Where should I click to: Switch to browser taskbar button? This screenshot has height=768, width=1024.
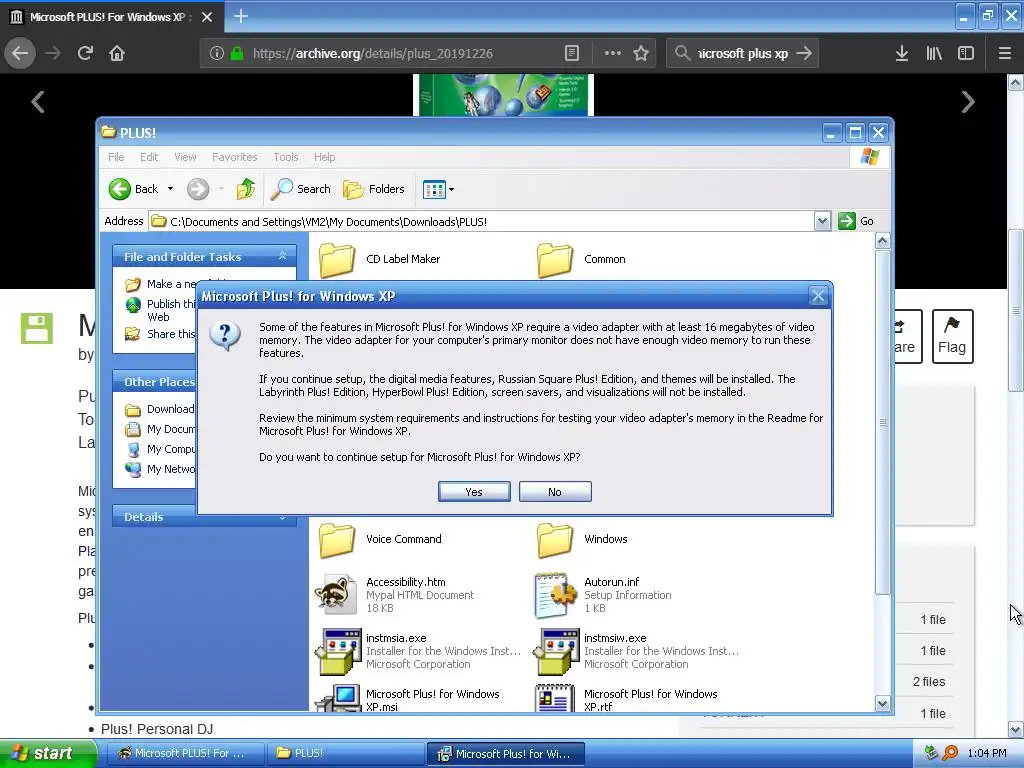pyautogui.click(x=185, y=754)
